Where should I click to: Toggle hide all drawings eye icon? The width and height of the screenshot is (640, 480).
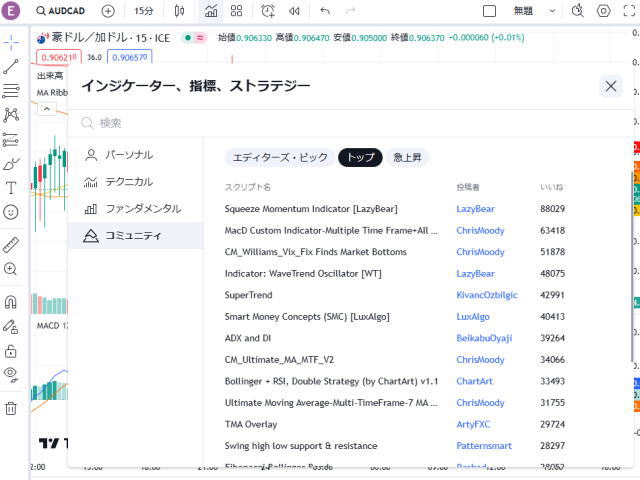tap(11, 374)
